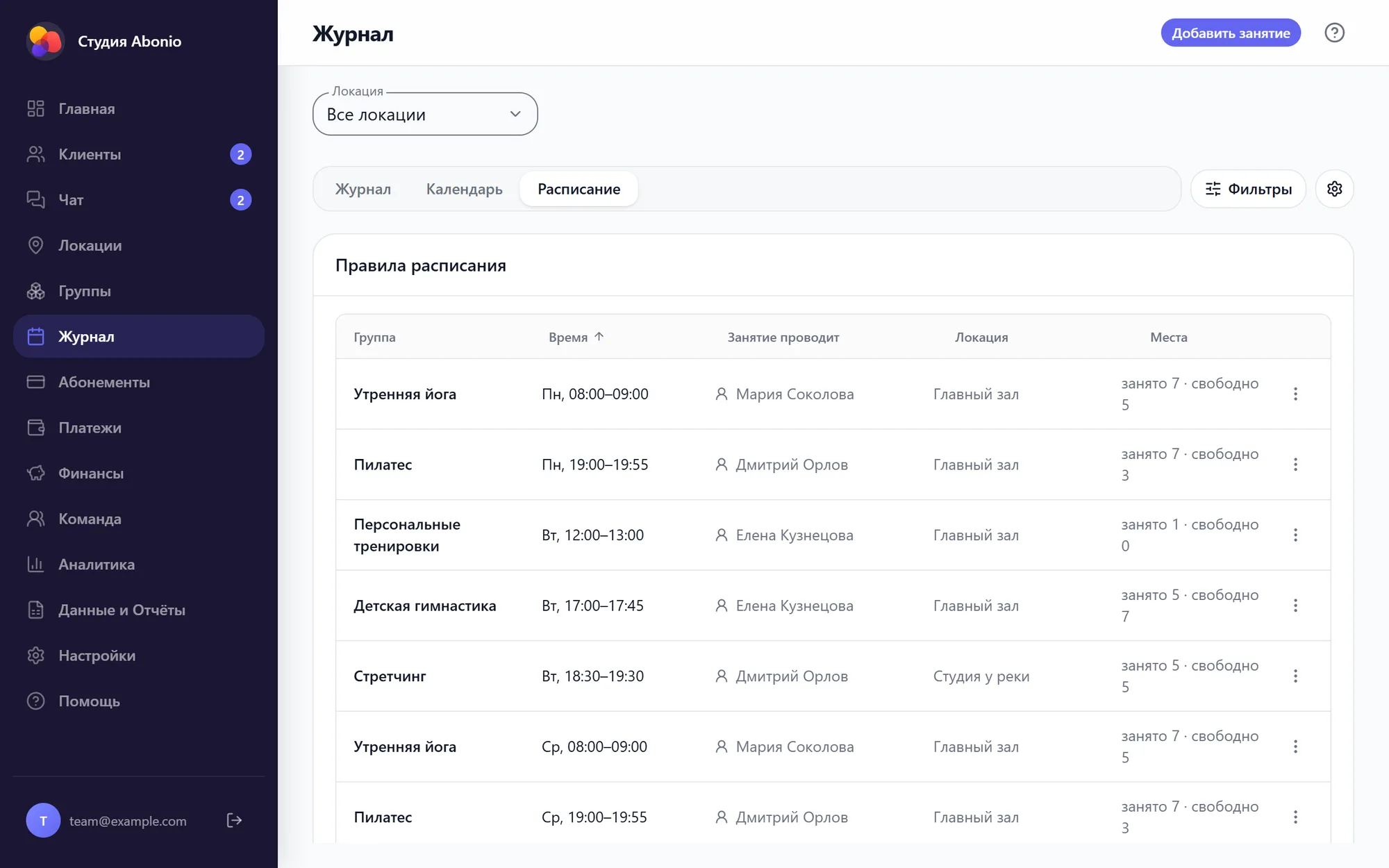Screen dimensions: 1389x868
Task: Click the Группа column header
Action: (374, 337)
